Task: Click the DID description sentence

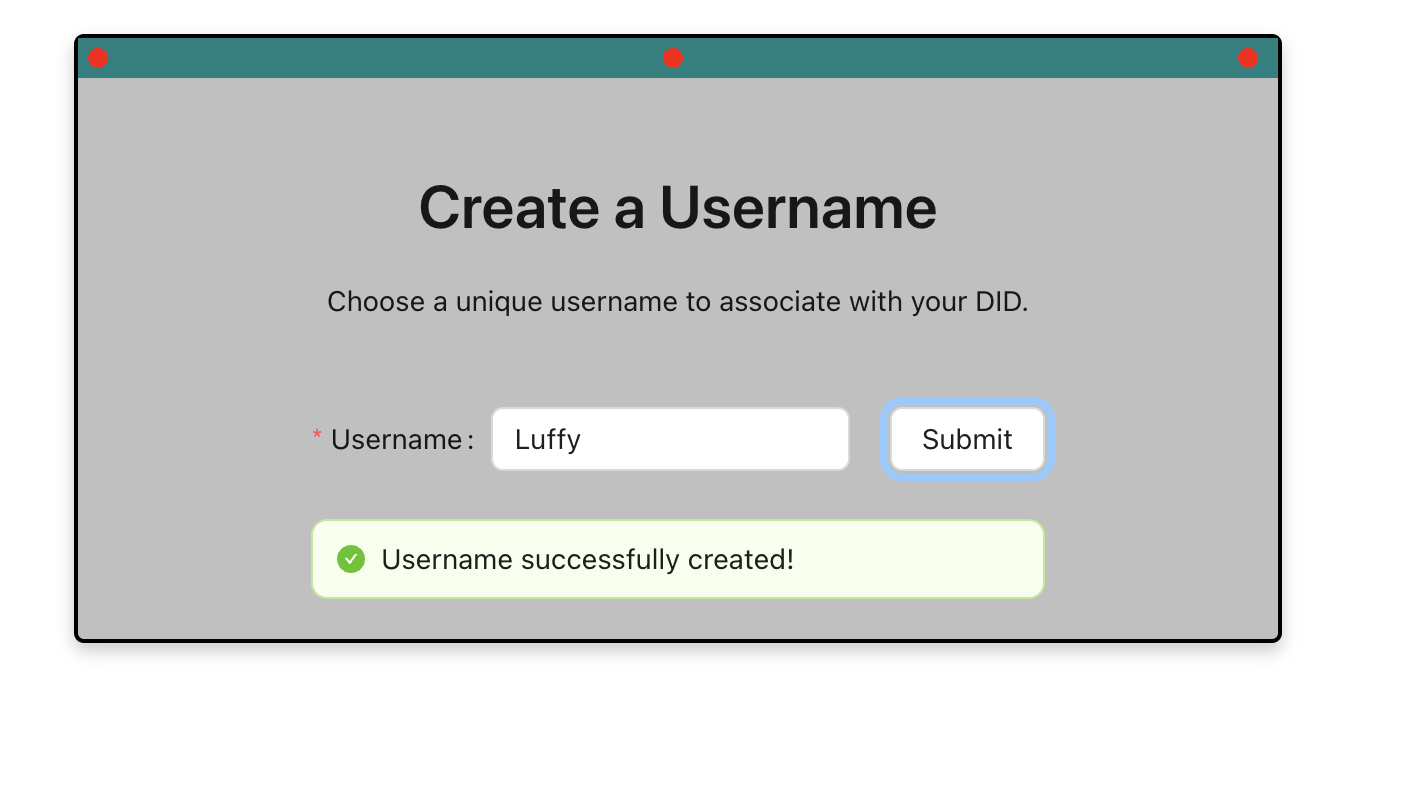Action: click(678, 301)
